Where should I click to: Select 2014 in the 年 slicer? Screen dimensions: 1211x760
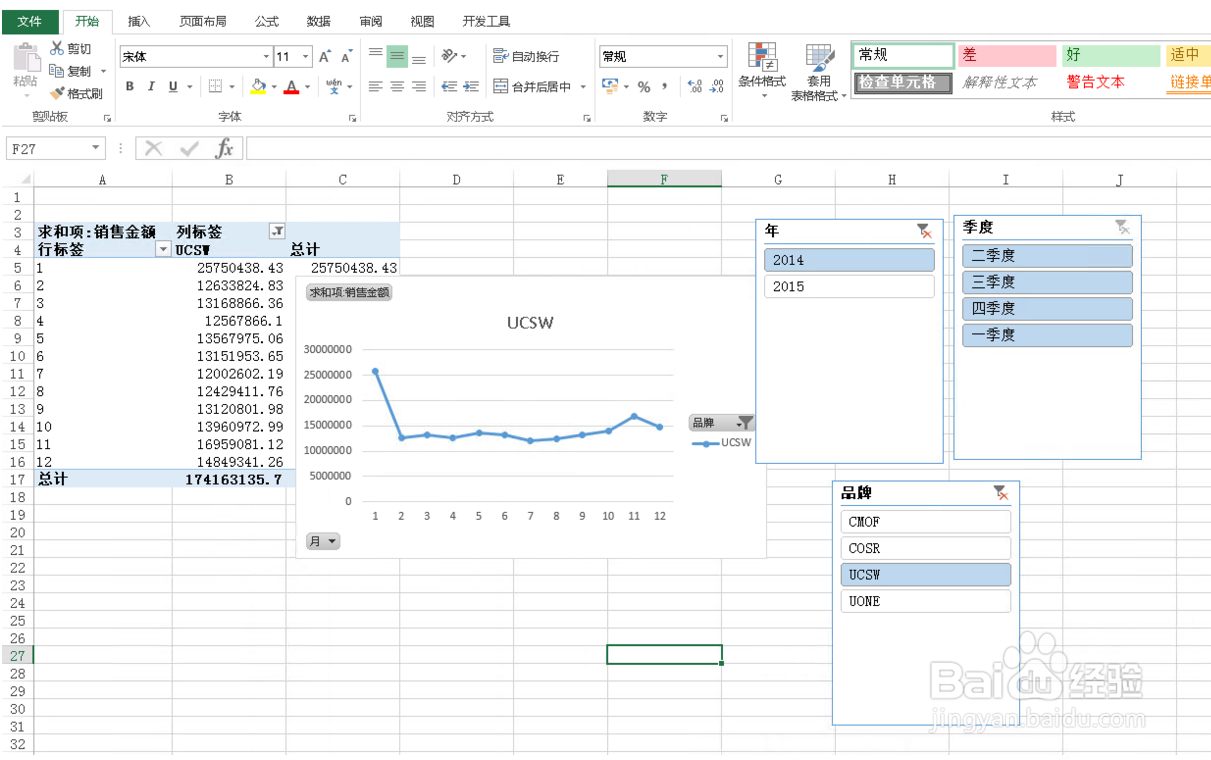[849, 260]
